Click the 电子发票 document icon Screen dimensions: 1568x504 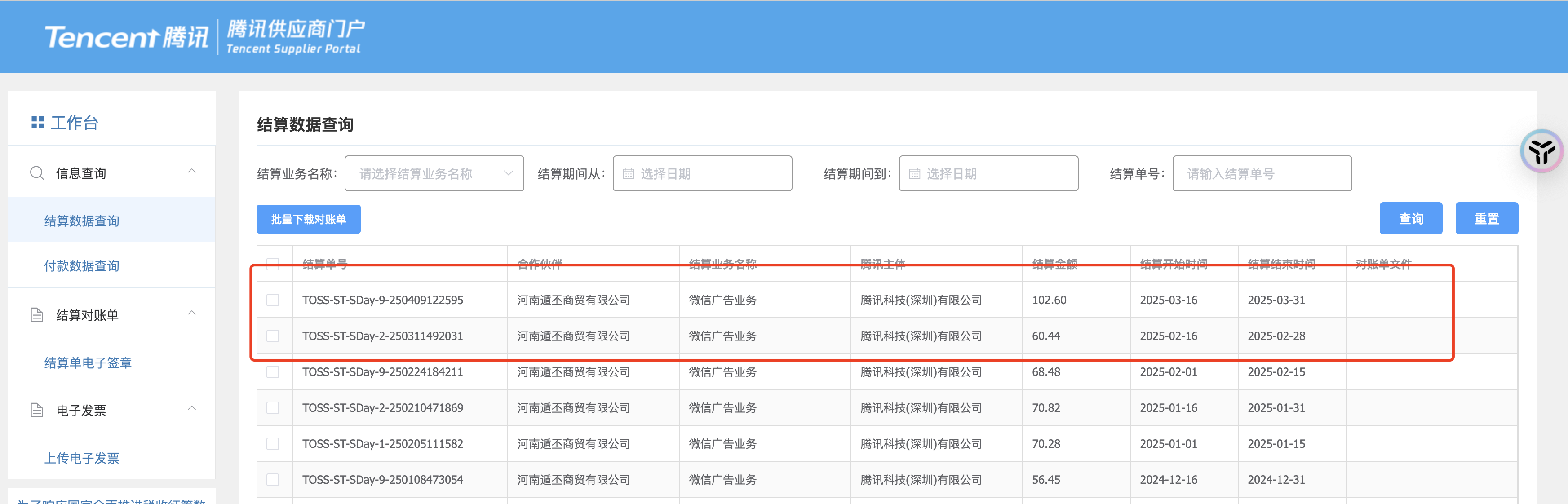point(36,410)
